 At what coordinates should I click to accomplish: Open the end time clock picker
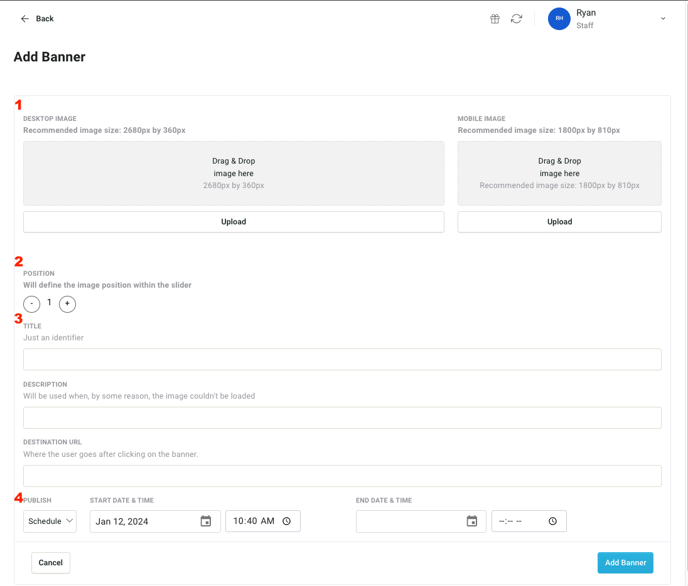point(553,521)
